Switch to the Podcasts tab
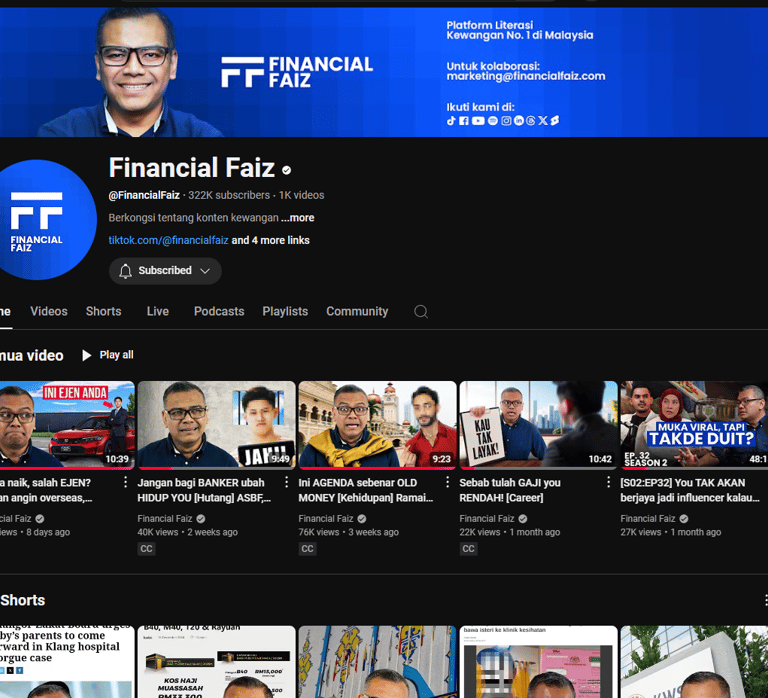The height and width of the screenshot is (698, 768). point(219,312)
